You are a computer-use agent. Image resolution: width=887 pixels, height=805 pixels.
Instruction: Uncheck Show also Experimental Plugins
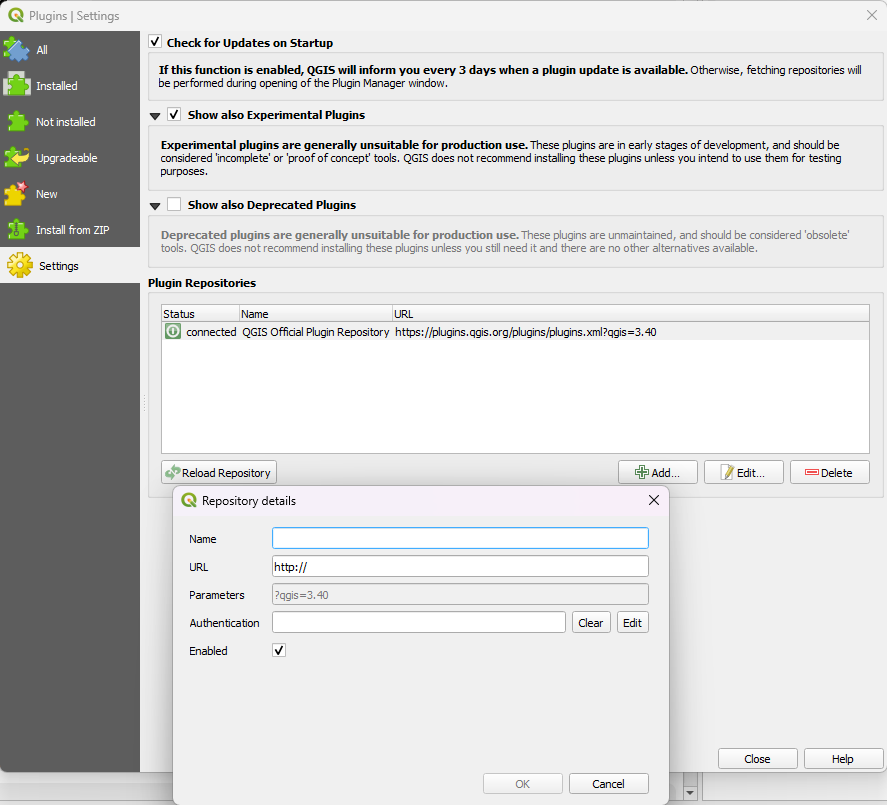tap(174, 114)
